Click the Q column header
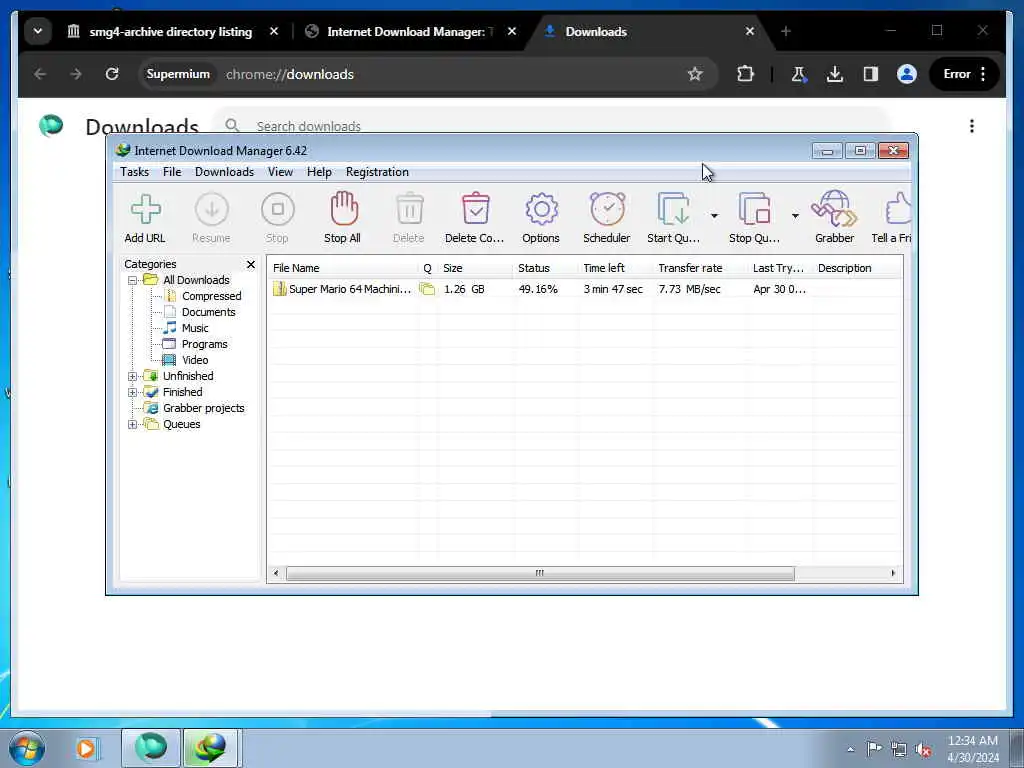 (x=428, y=268)
